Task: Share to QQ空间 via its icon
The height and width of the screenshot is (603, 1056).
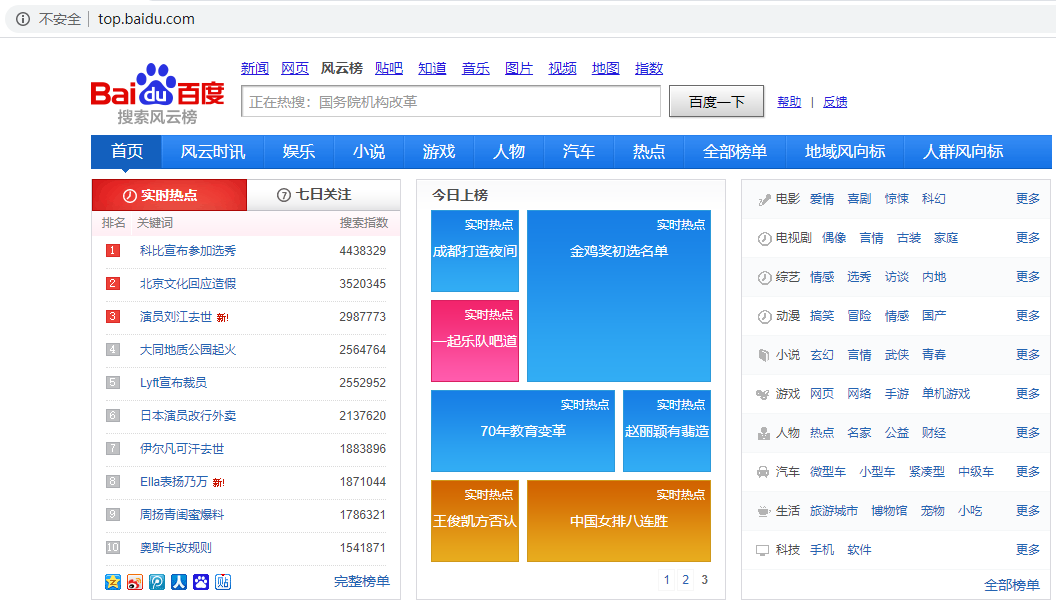Action: [113, 581]
